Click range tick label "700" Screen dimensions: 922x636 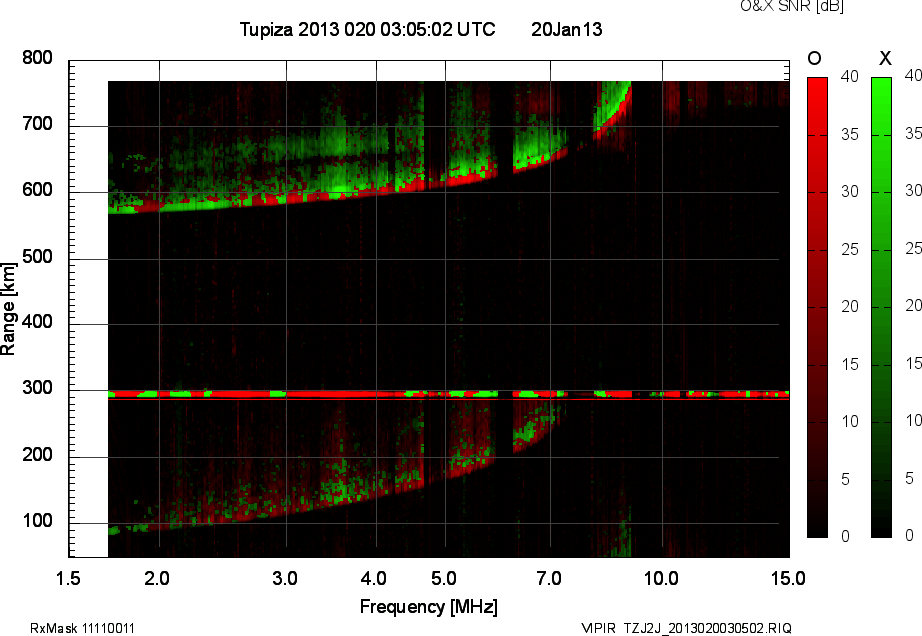[x=38, y=124]
